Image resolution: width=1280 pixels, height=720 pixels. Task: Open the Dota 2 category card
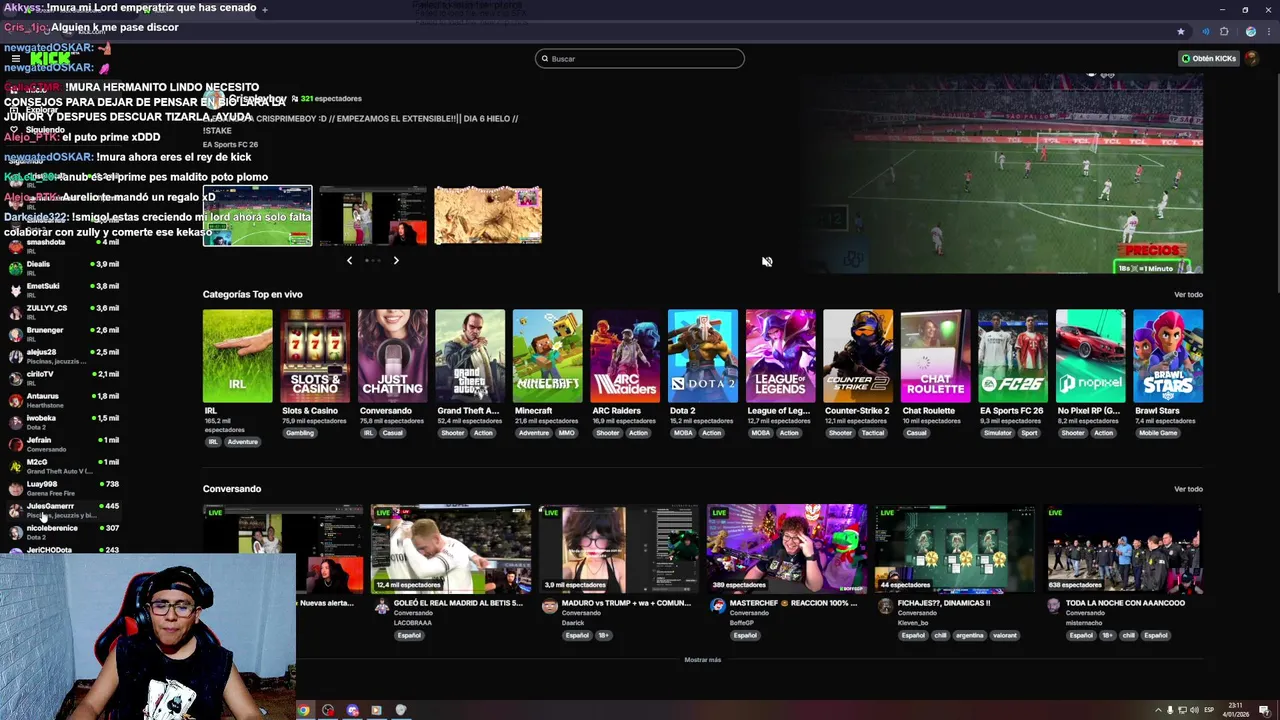coord(702,356)
